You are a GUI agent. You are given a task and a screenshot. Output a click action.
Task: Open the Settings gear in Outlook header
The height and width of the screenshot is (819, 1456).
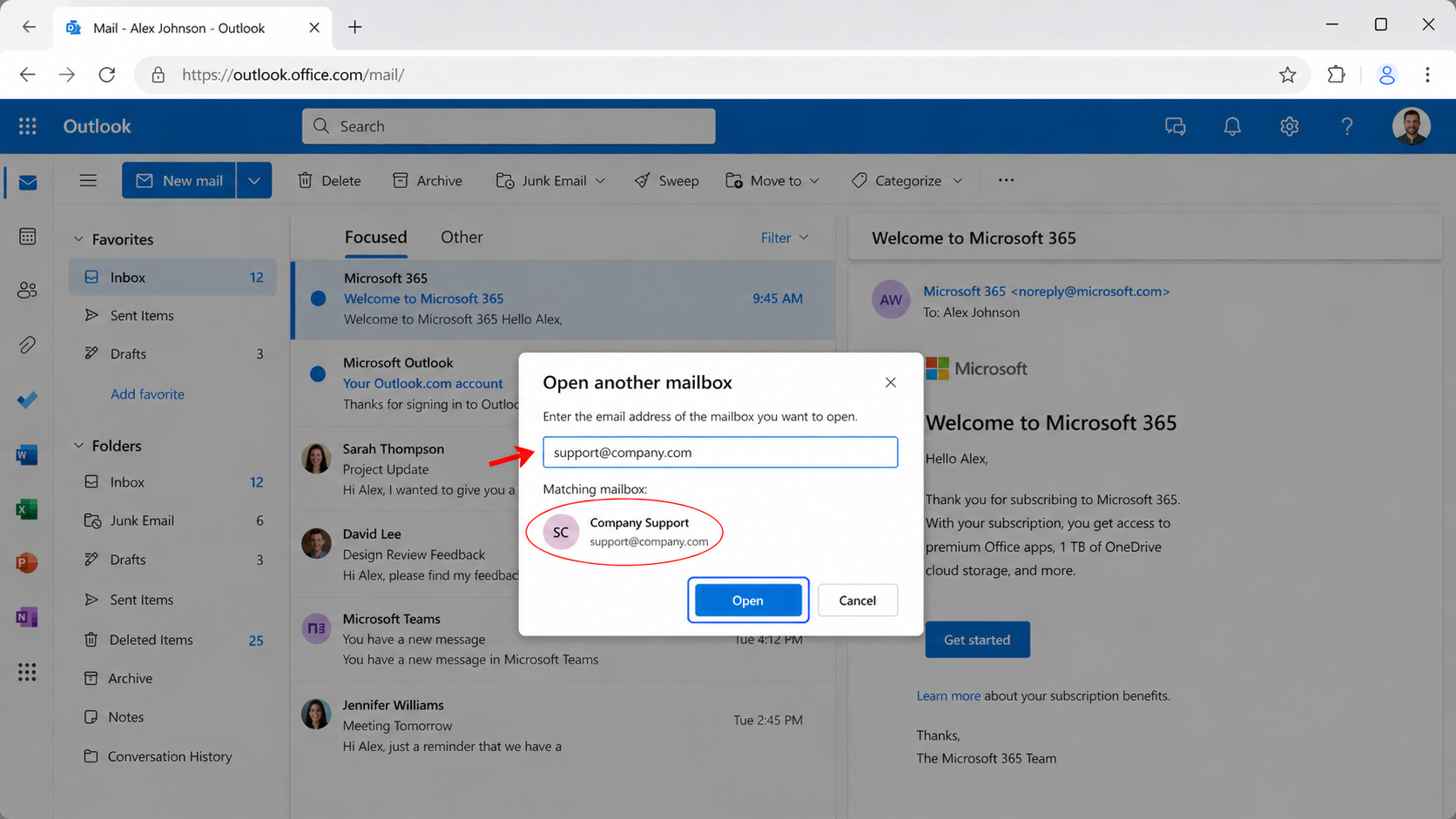[1289, 126]
